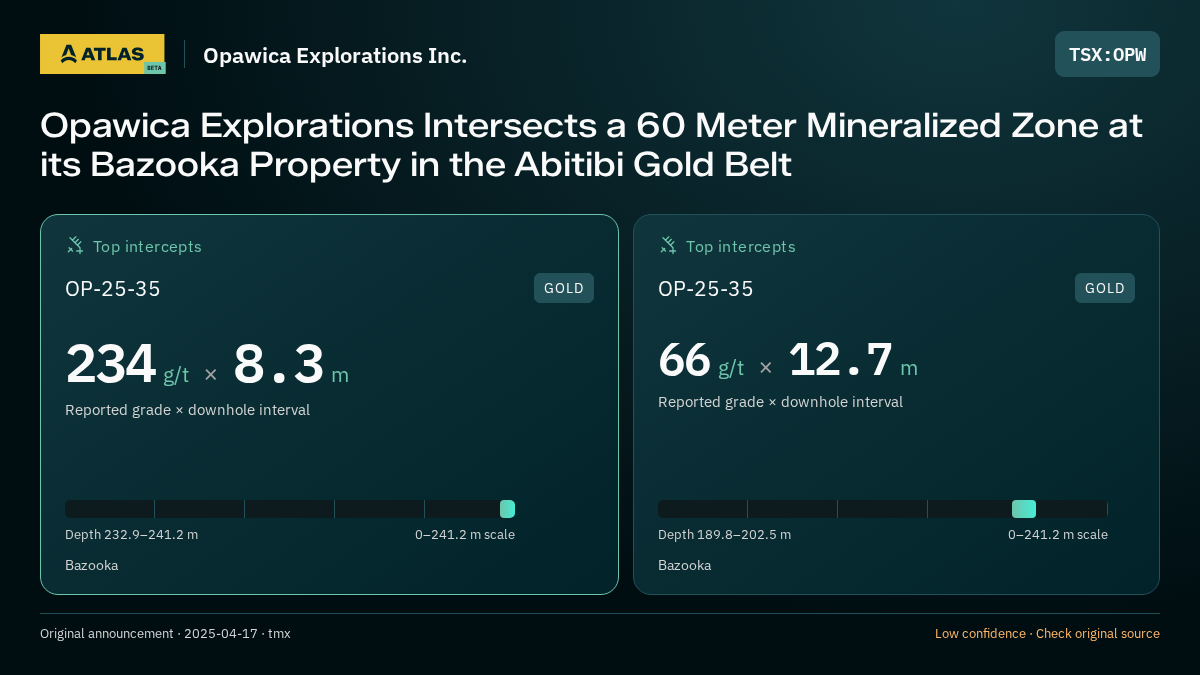The width and height of the screenshot is (1200, 675).
Task: Click 'Bazooka' property label in right card
Action: (x=685, y=566)
